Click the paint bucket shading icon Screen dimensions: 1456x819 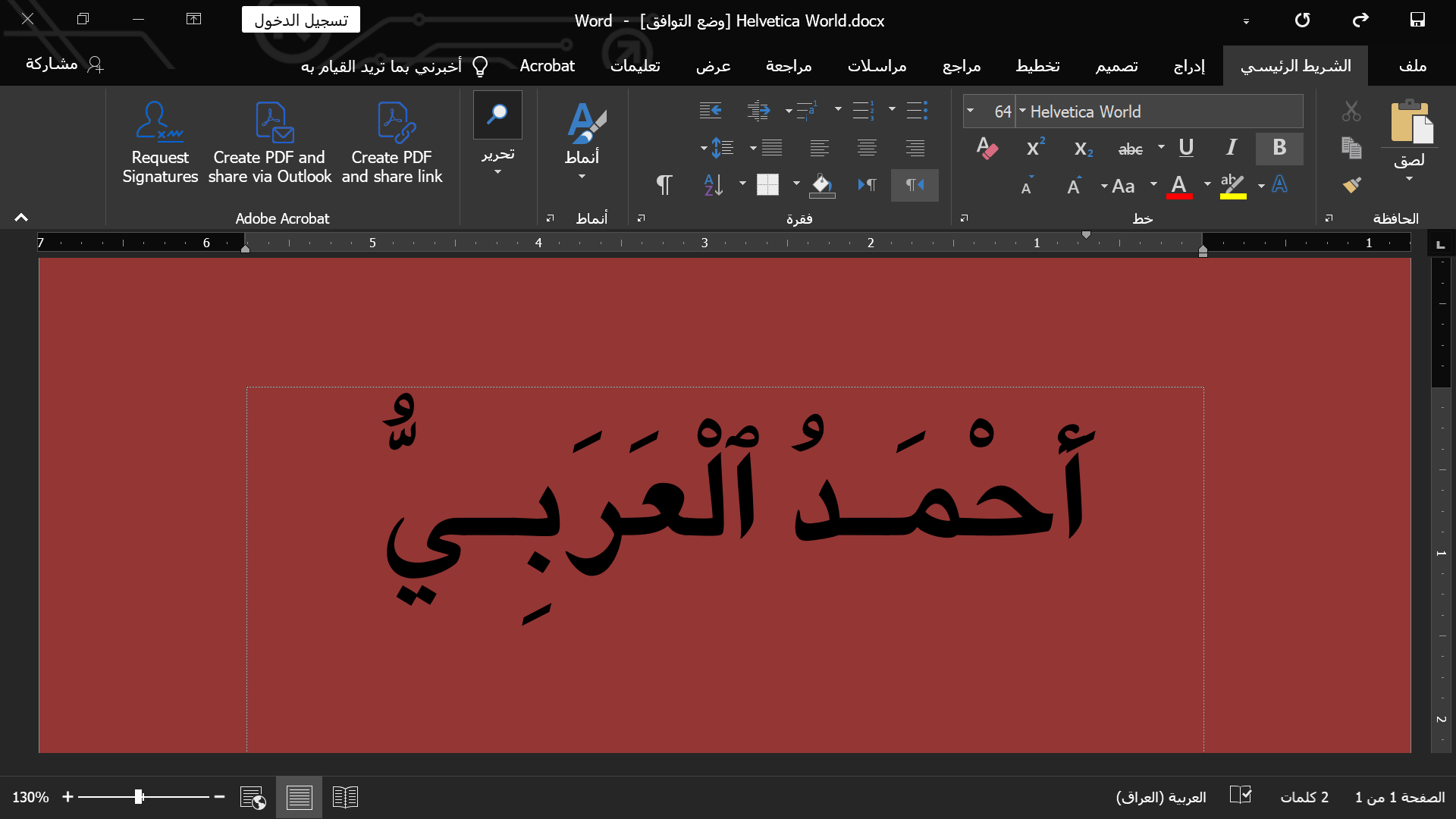point(822,185)
